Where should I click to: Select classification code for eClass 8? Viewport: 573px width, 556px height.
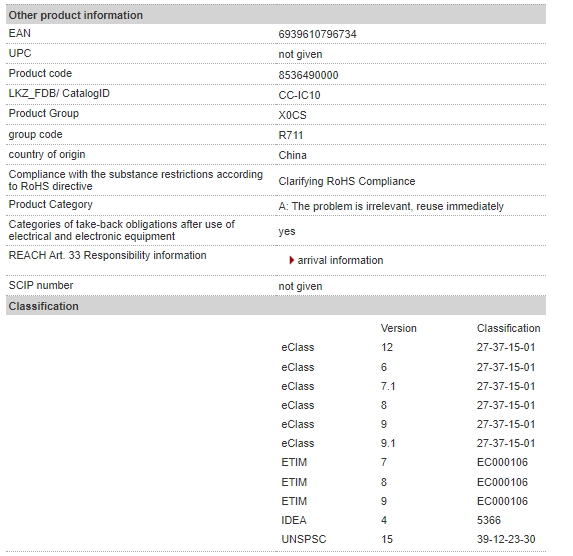pos(506,405)
